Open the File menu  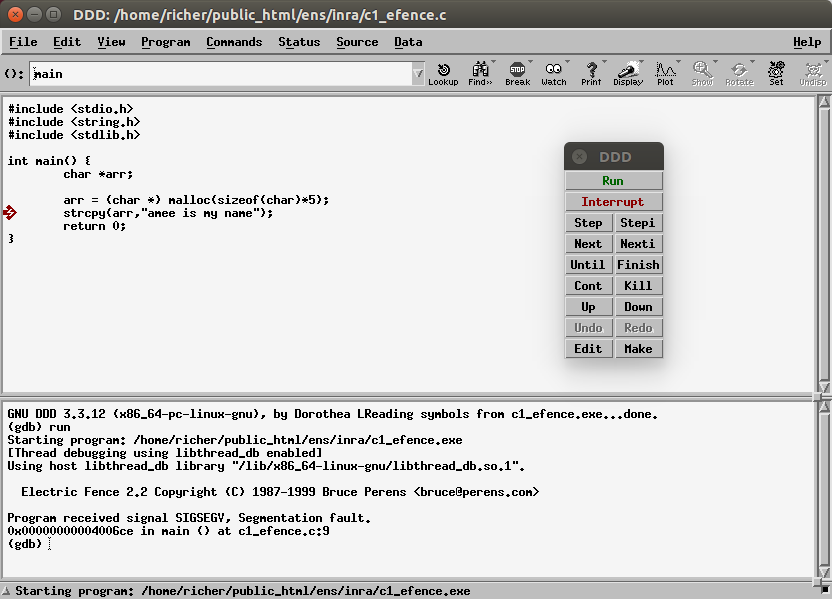(23, 42)
